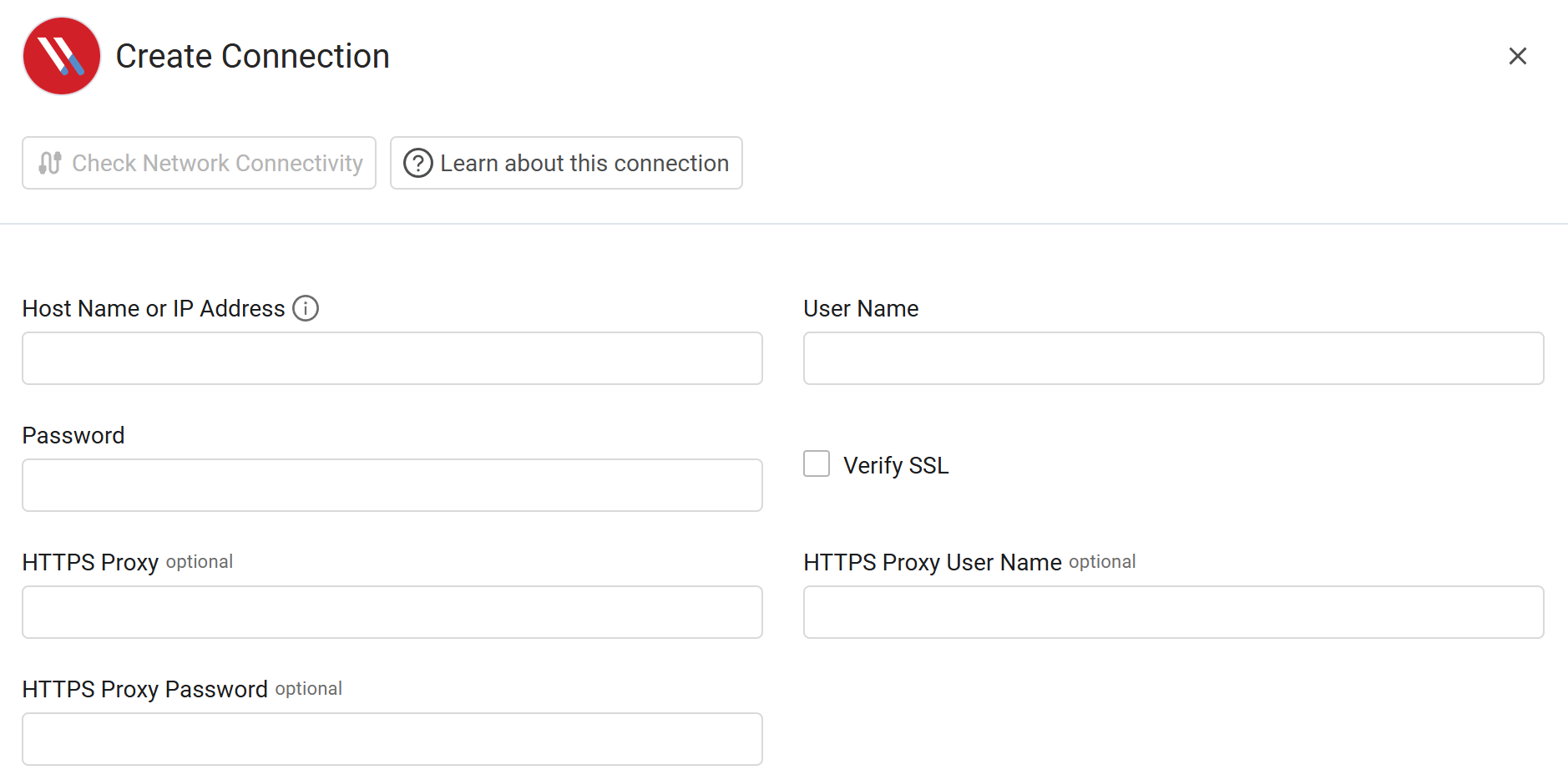Click the red app logo icon

click(62, 56)
